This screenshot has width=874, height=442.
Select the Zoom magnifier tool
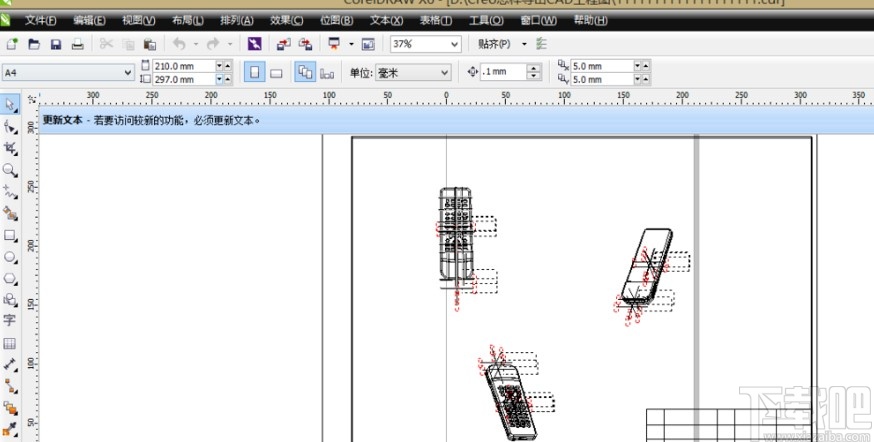(x=10, y=171)
